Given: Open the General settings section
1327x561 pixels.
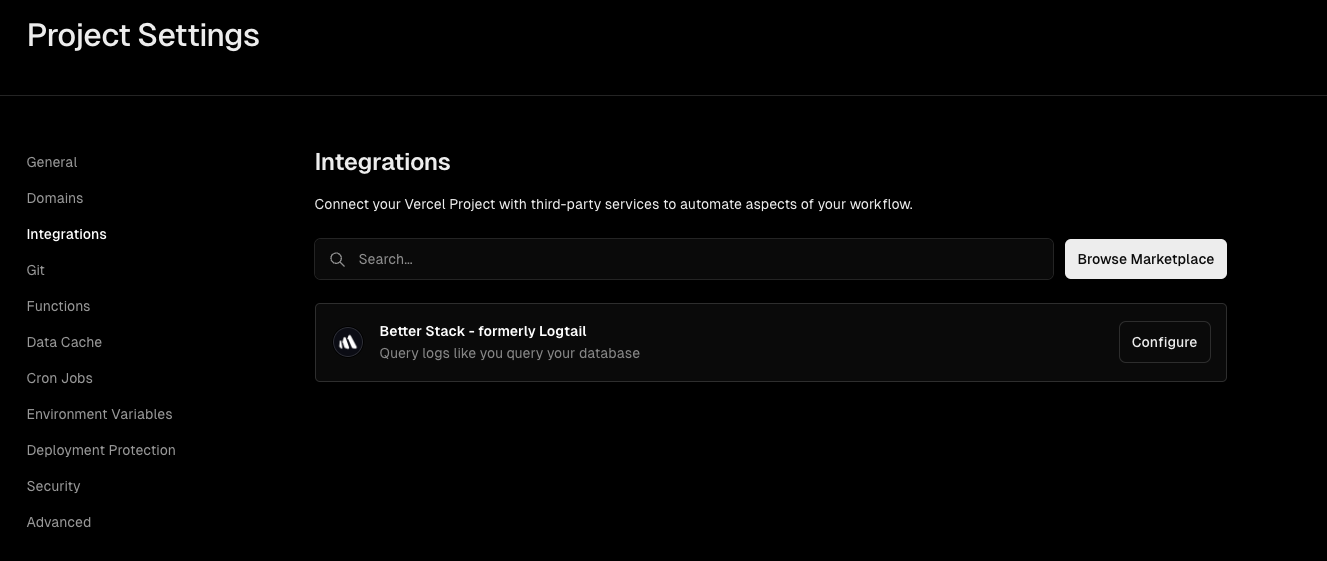Looking at the screenshot, I should [52, 162].
